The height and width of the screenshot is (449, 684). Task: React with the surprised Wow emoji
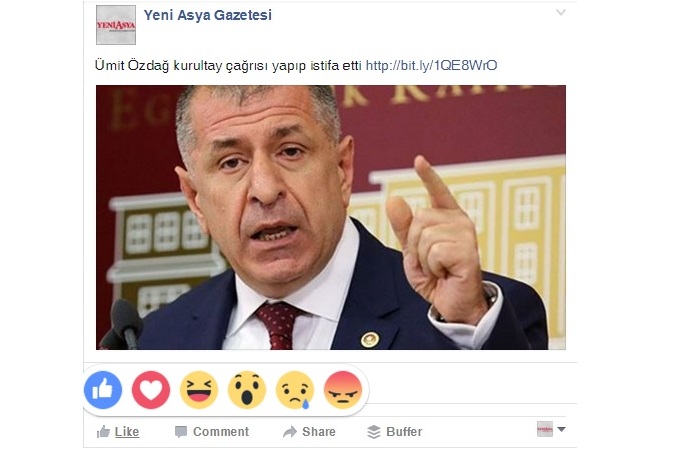(x=247, y=390)
